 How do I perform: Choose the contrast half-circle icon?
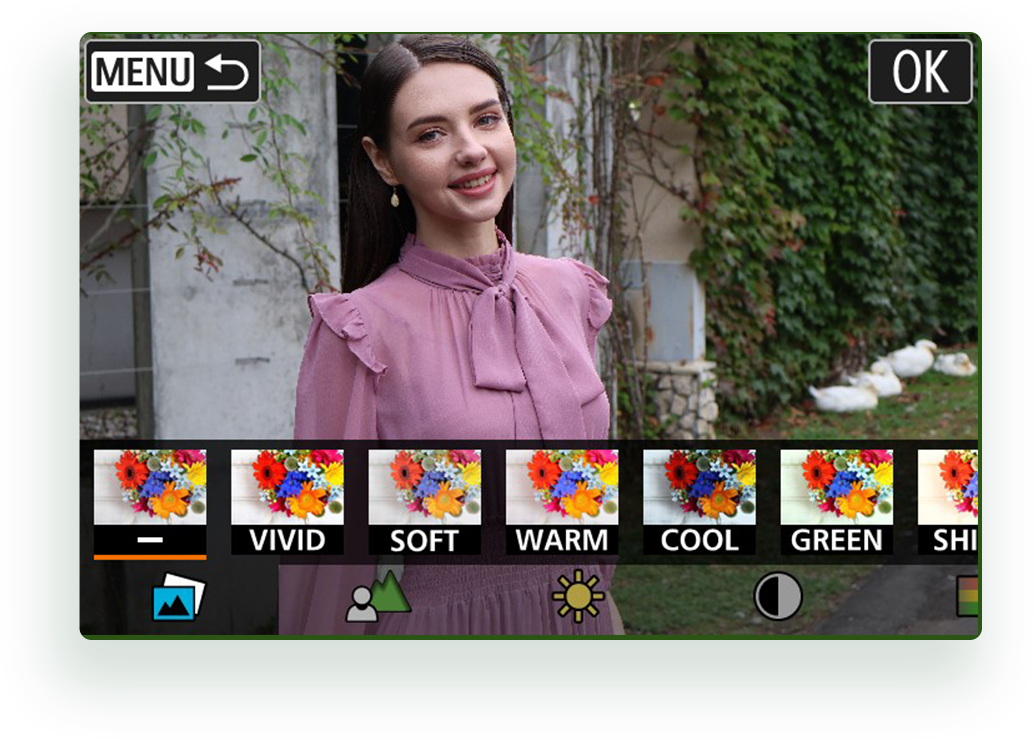point(778,597)
